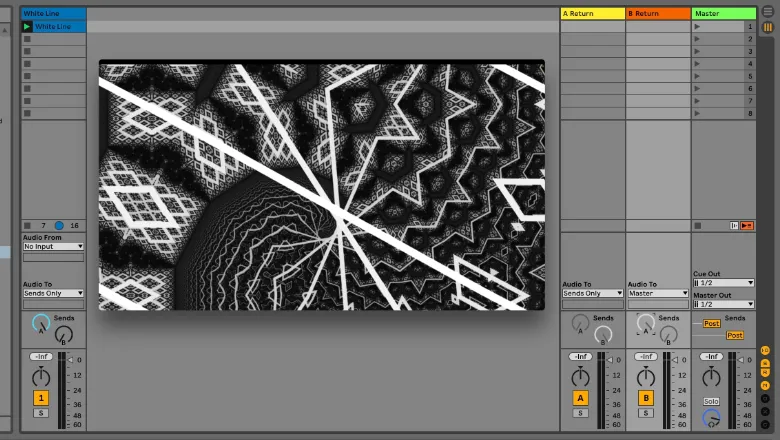Adjust the blue preview volume knob in Master
This screenshot has height=440, width=780.
711,418
